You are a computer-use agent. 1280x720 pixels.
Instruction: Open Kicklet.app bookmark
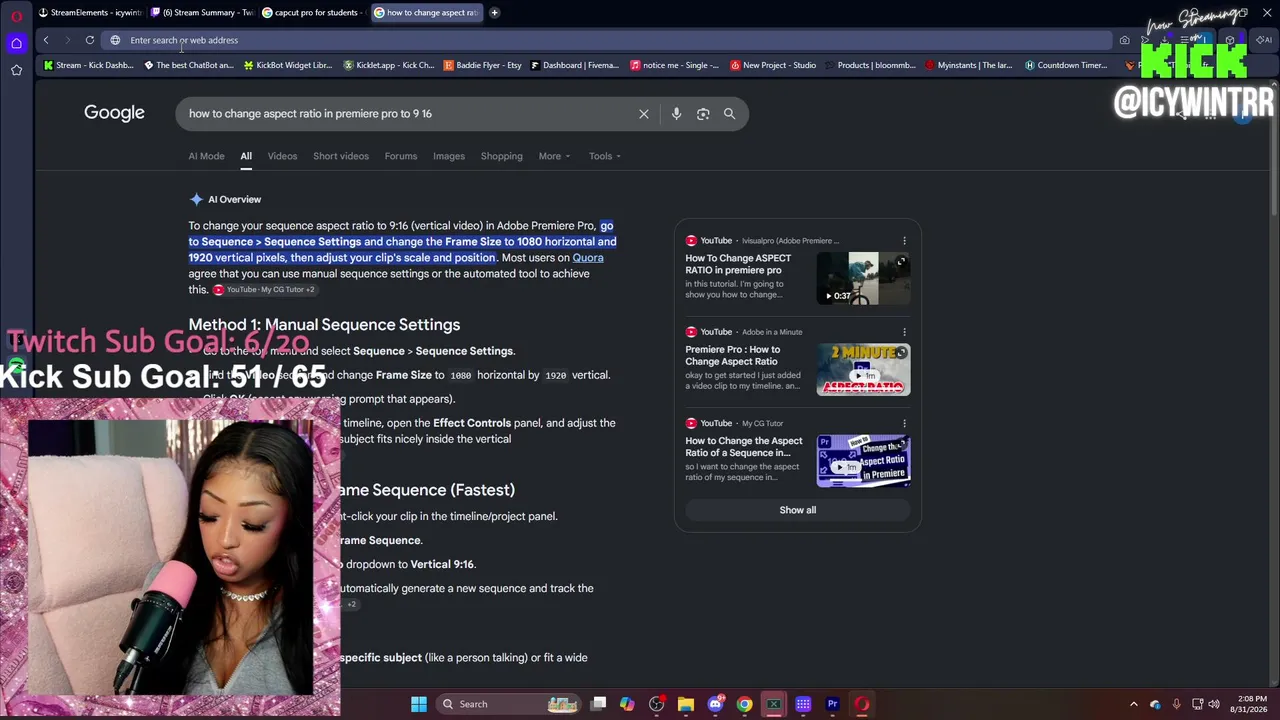389,66
